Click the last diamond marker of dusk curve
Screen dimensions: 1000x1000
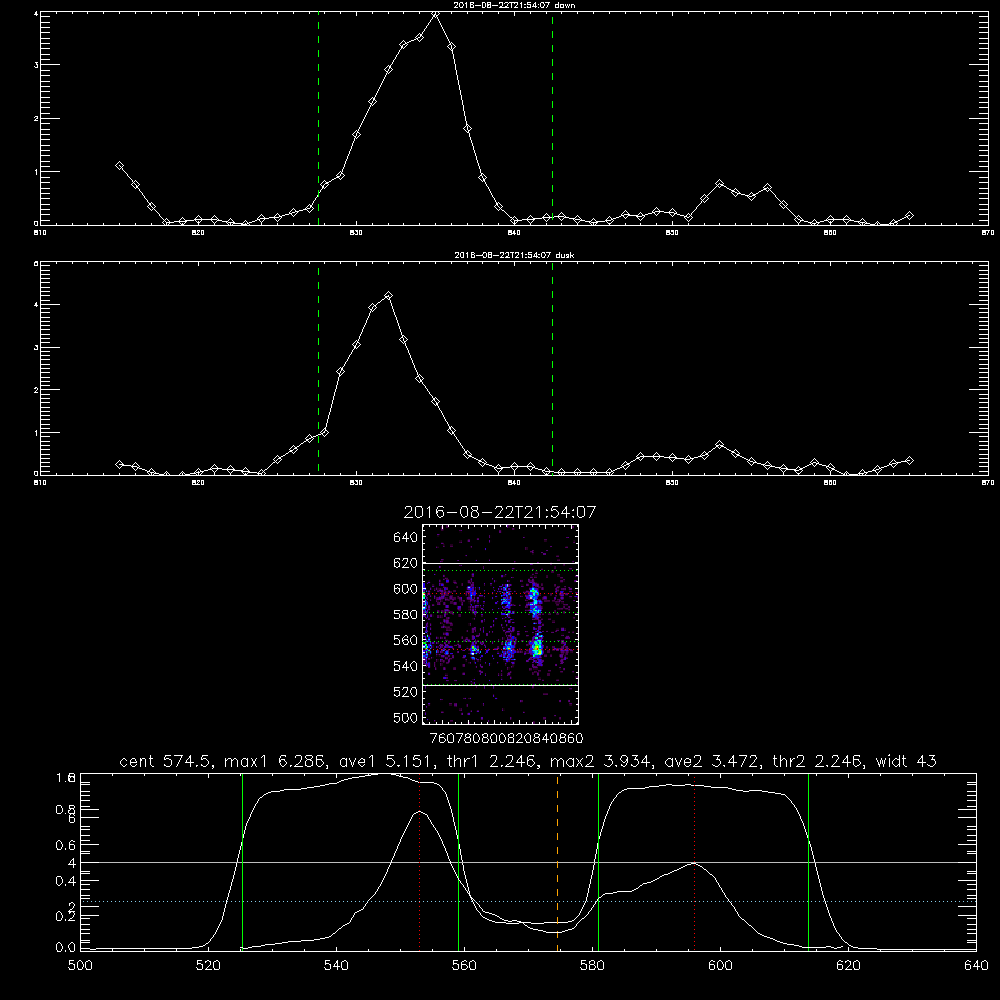[910, 460]
